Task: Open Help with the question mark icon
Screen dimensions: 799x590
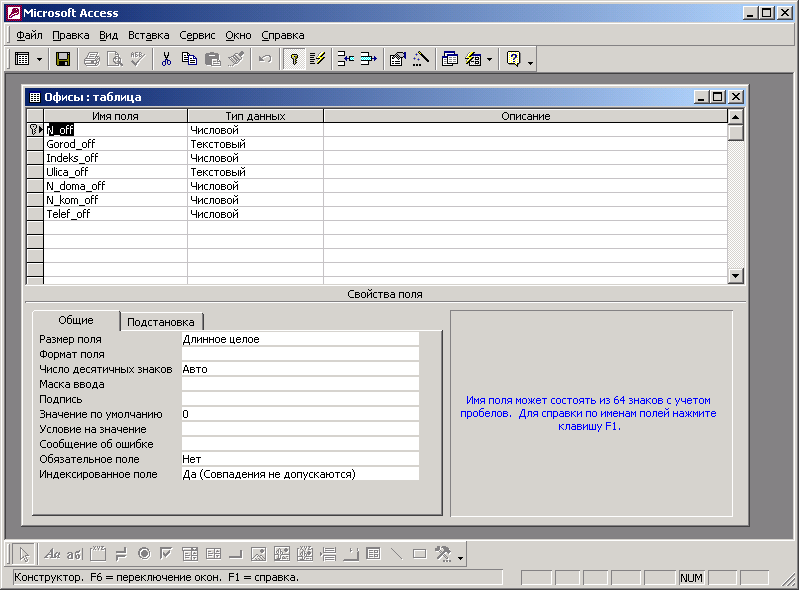Action: [513, 59]
